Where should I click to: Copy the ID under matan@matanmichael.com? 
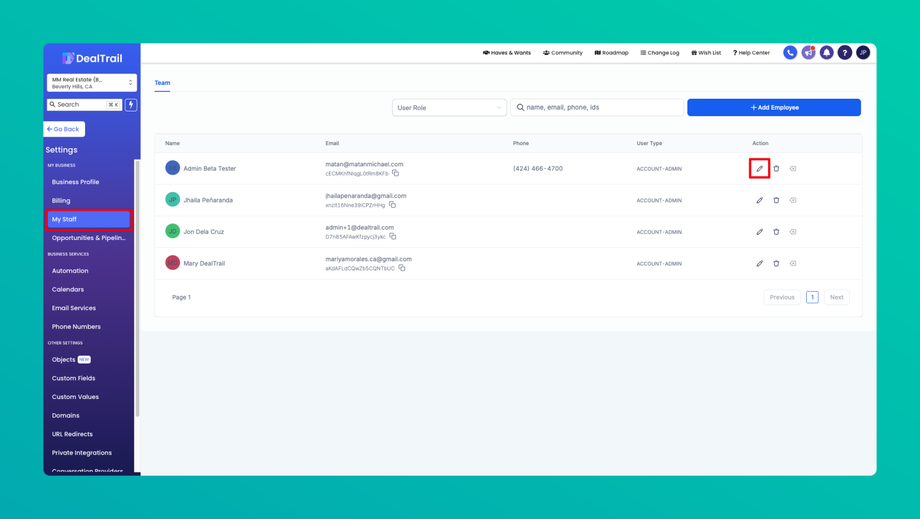click(x=395, y=174)
